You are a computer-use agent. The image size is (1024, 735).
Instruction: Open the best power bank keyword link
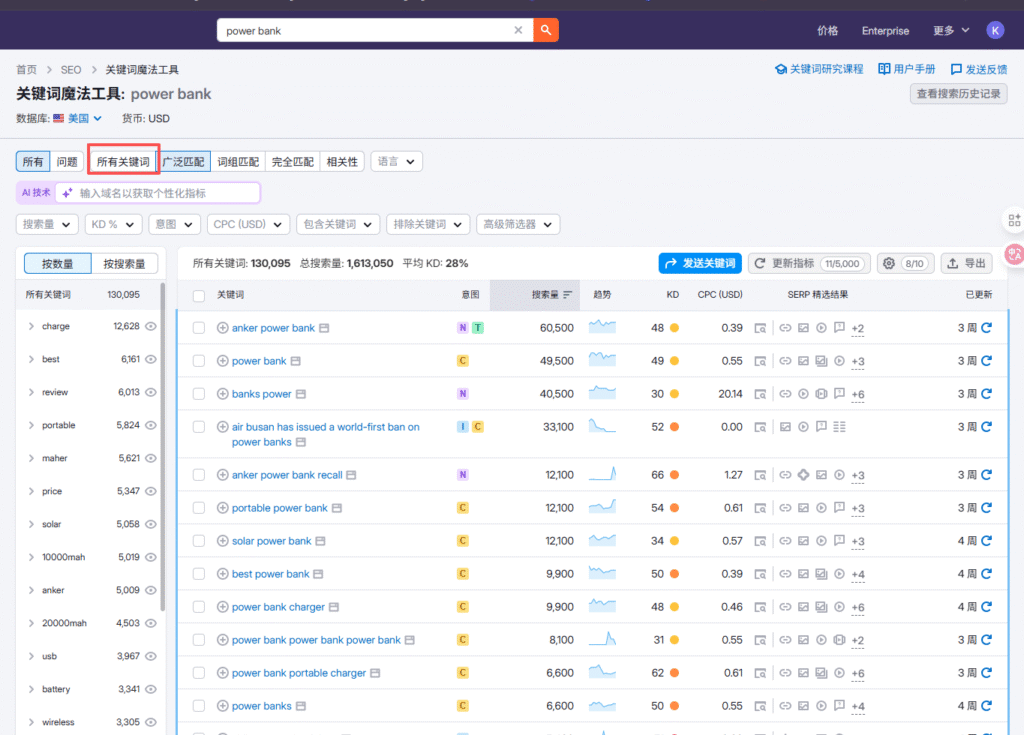[x=270, y=574]
